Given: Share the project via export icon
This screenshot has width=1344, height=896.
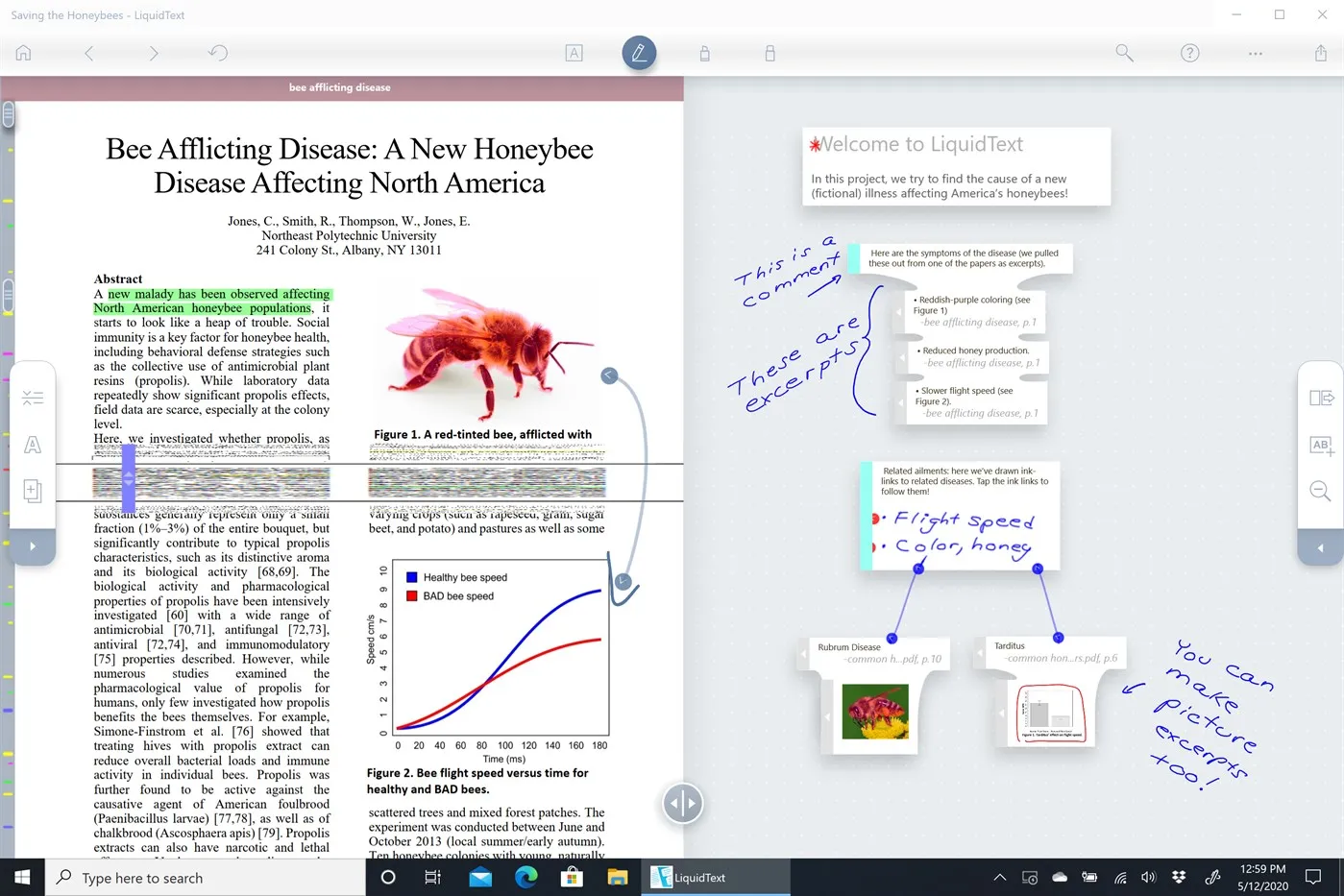Looking at the screenshot, I should pyautogui.click(x=1321, y=53).
